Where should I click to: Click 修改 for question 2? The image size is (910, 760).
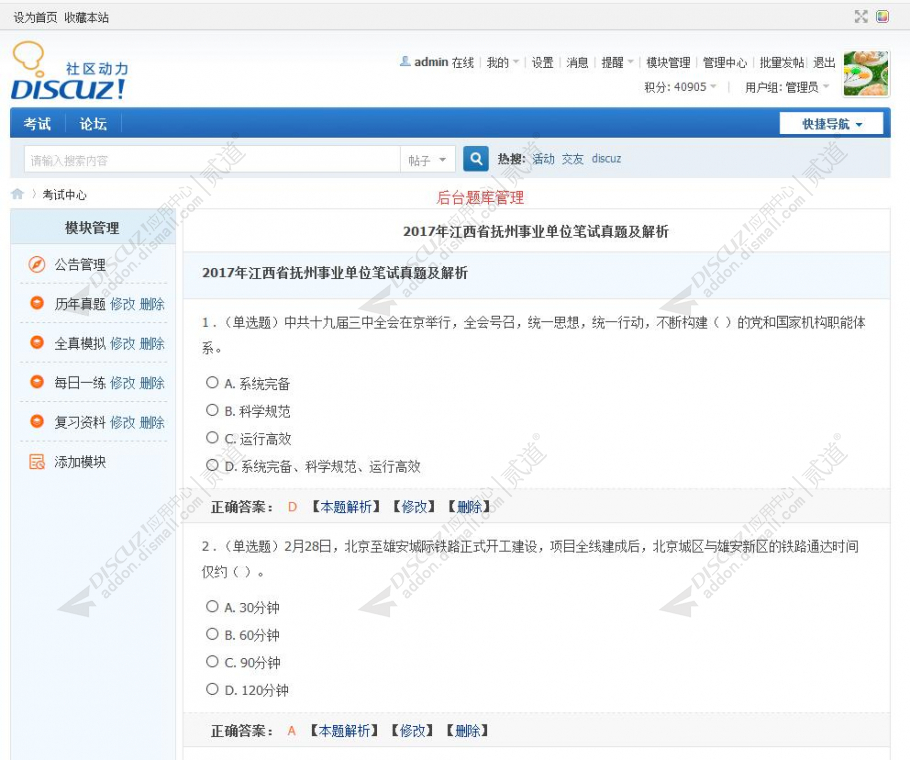pyautogui.click(x=413, y=731)
